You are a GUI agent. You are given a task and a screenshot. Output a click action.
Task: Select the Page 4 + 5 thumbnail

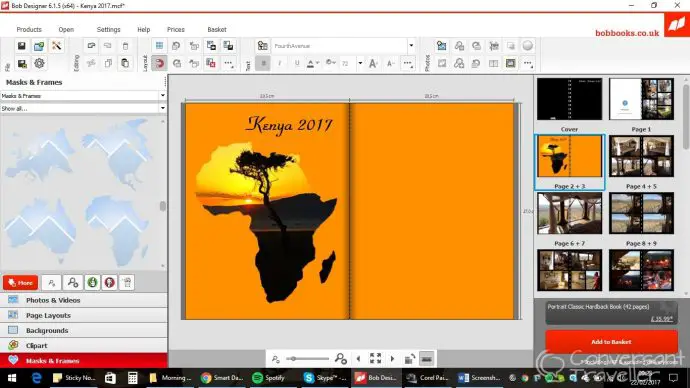(x=641, y=156)
